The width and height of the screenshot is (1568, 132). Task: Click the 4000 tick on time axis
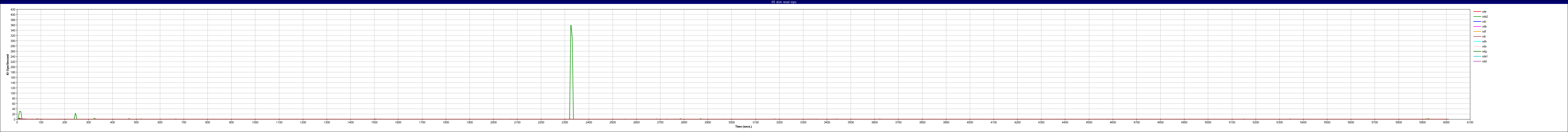coord(970,122)
